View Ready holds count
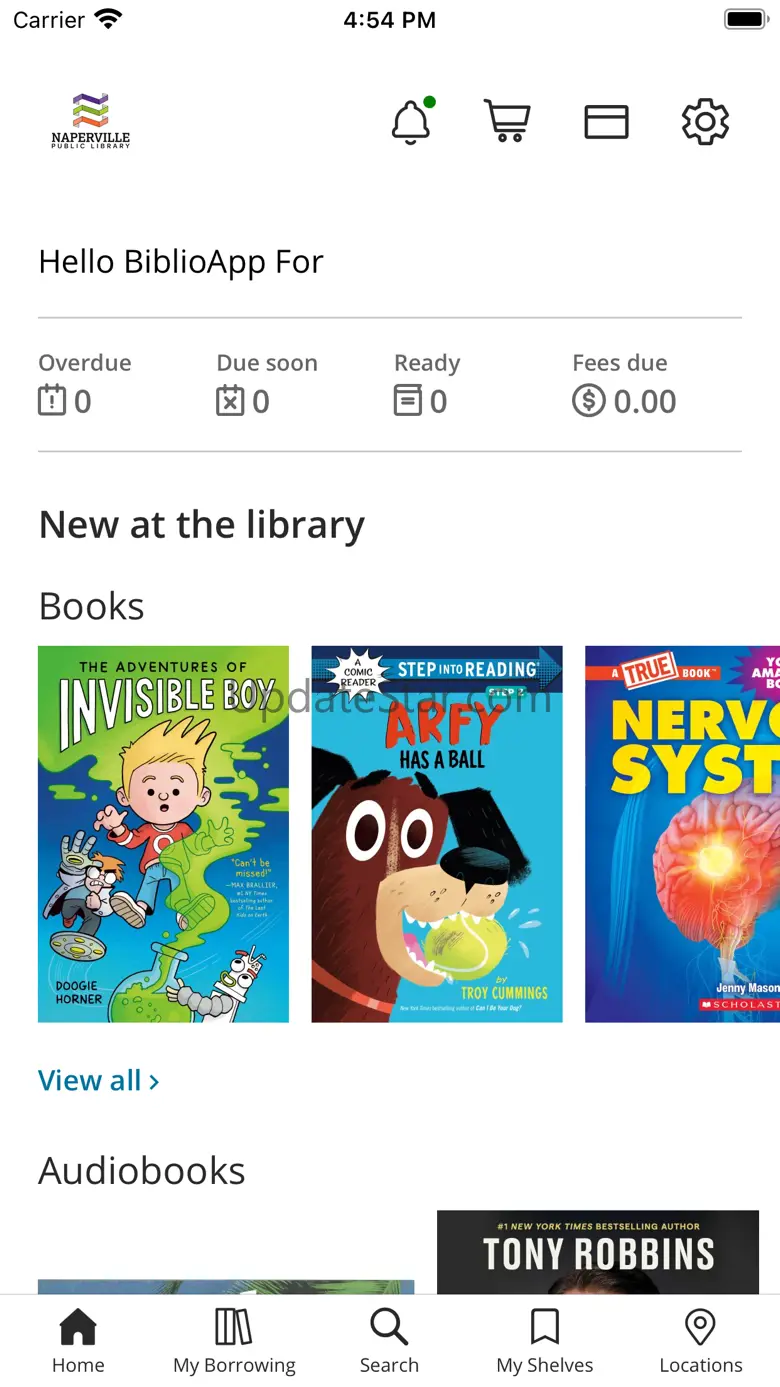 coord(427,384)
